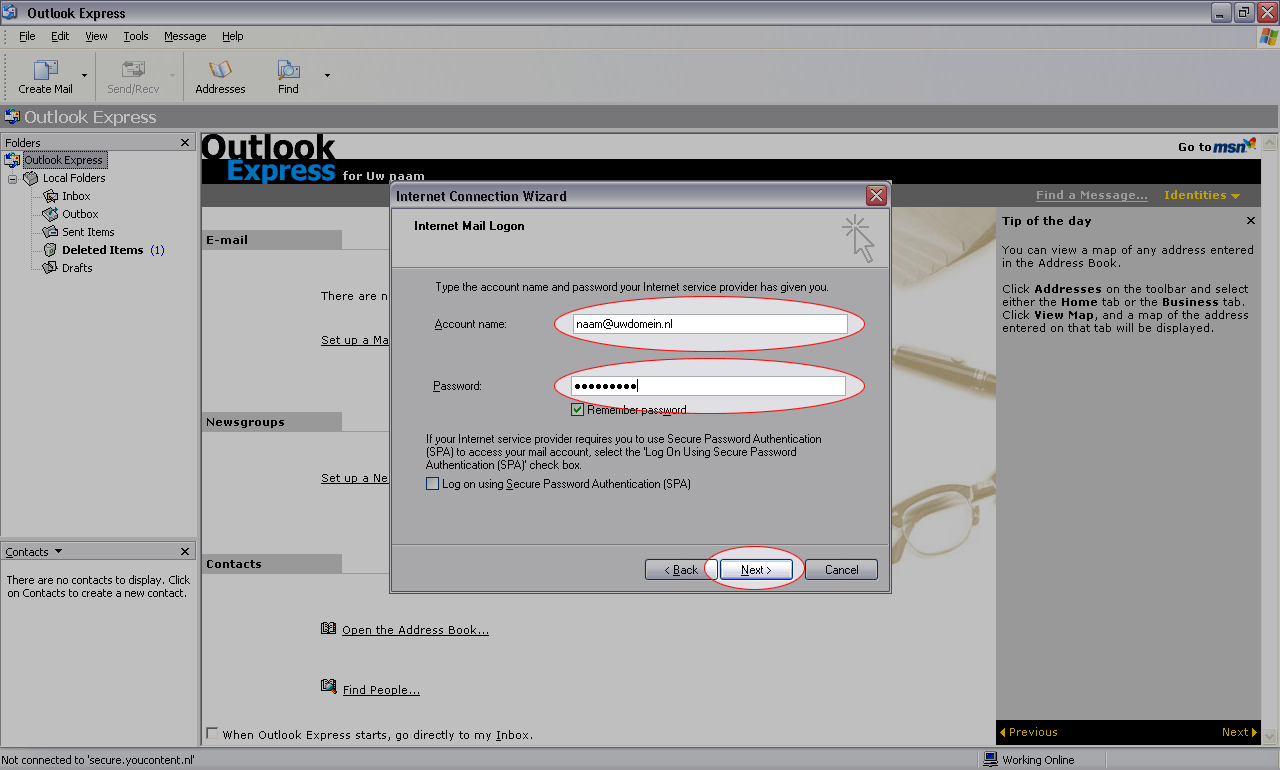
Task: Collapse the Local Folders tree node
Action: click(x=13, y=178)
